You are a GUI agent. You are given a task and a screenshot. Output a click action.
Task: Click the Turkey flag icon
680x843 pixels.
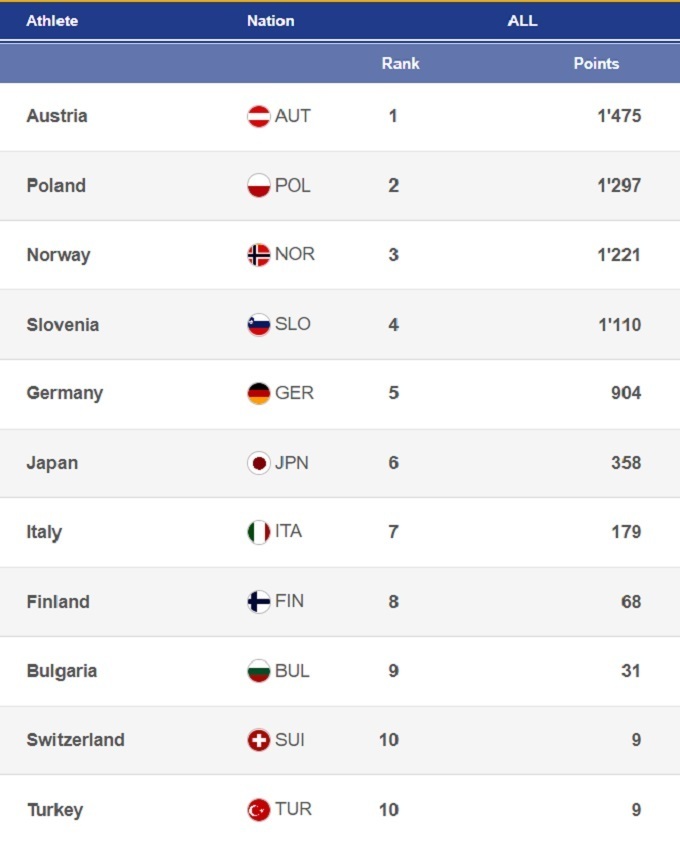pyautogui.click(x=258, y=810)
